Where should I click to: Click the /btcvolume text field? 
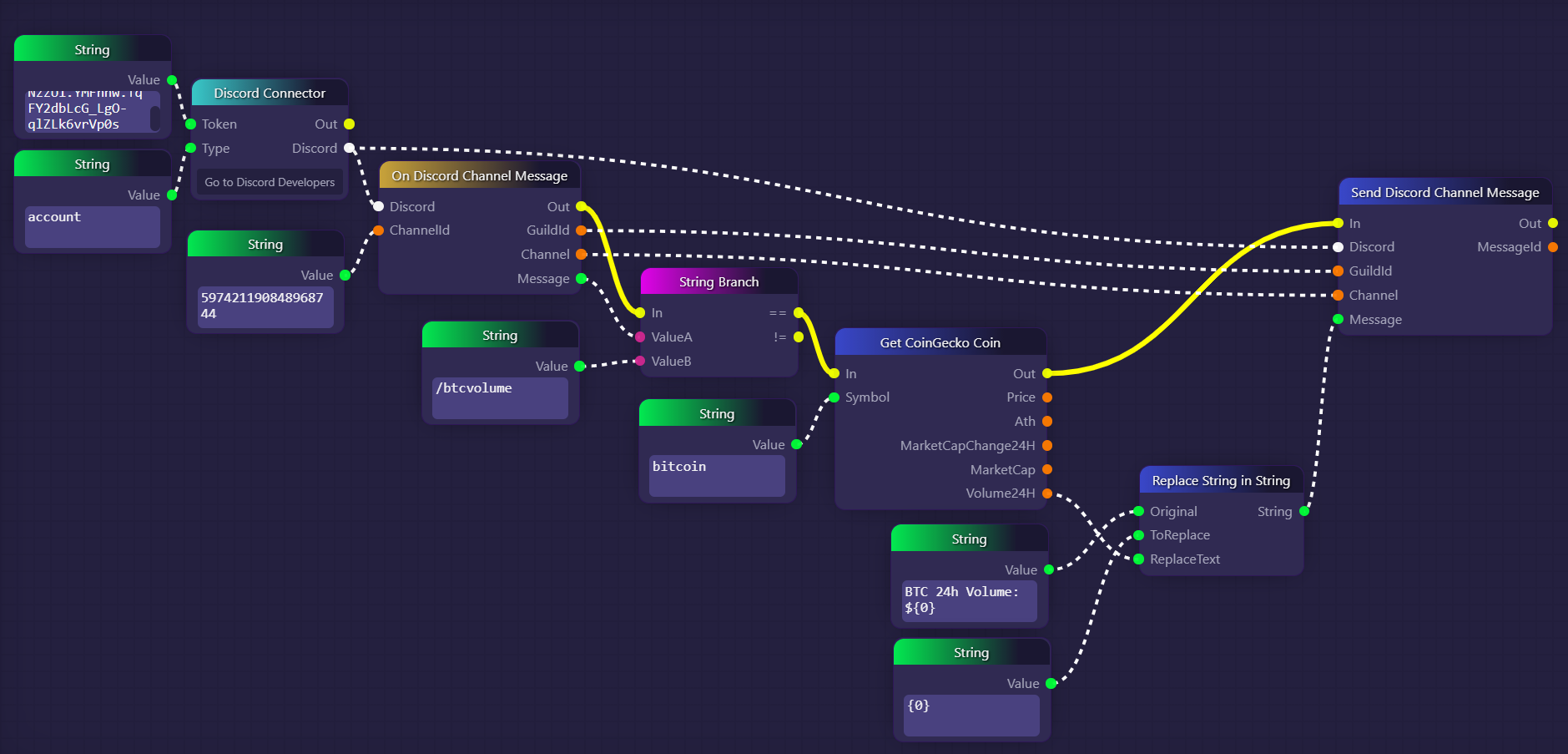click(500, 397)
